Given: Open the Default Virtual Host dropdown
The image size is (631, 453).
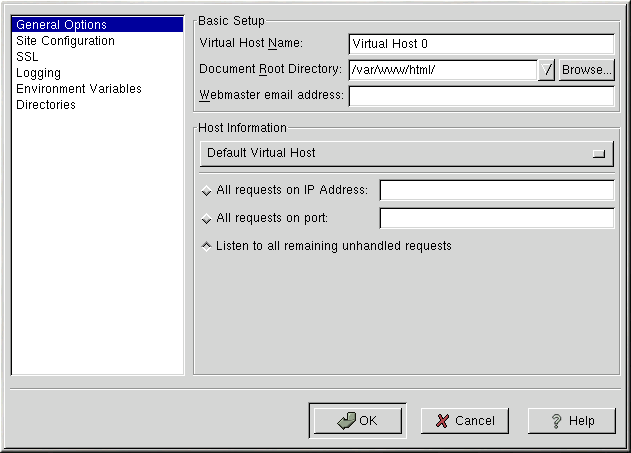Looking at the screenshot, I should coord(406,153).
